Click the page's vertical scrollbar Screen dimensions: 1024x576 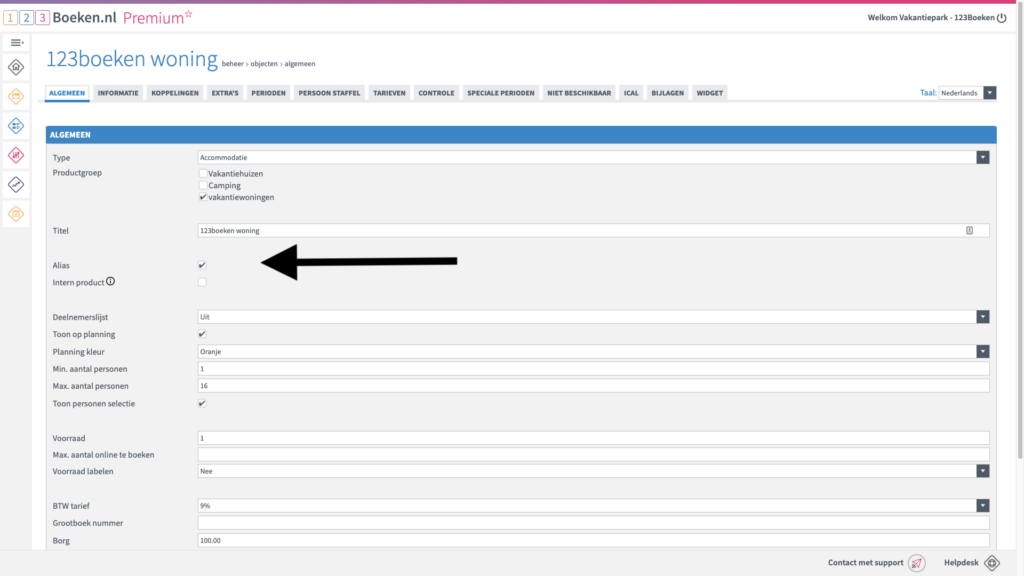pos(1019,229)
